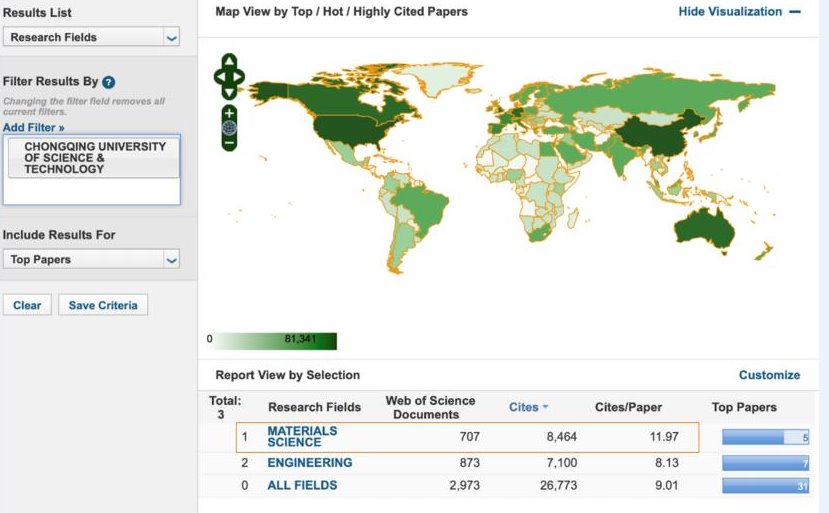Reset map view with the globe icon

(x=229, y=128)
